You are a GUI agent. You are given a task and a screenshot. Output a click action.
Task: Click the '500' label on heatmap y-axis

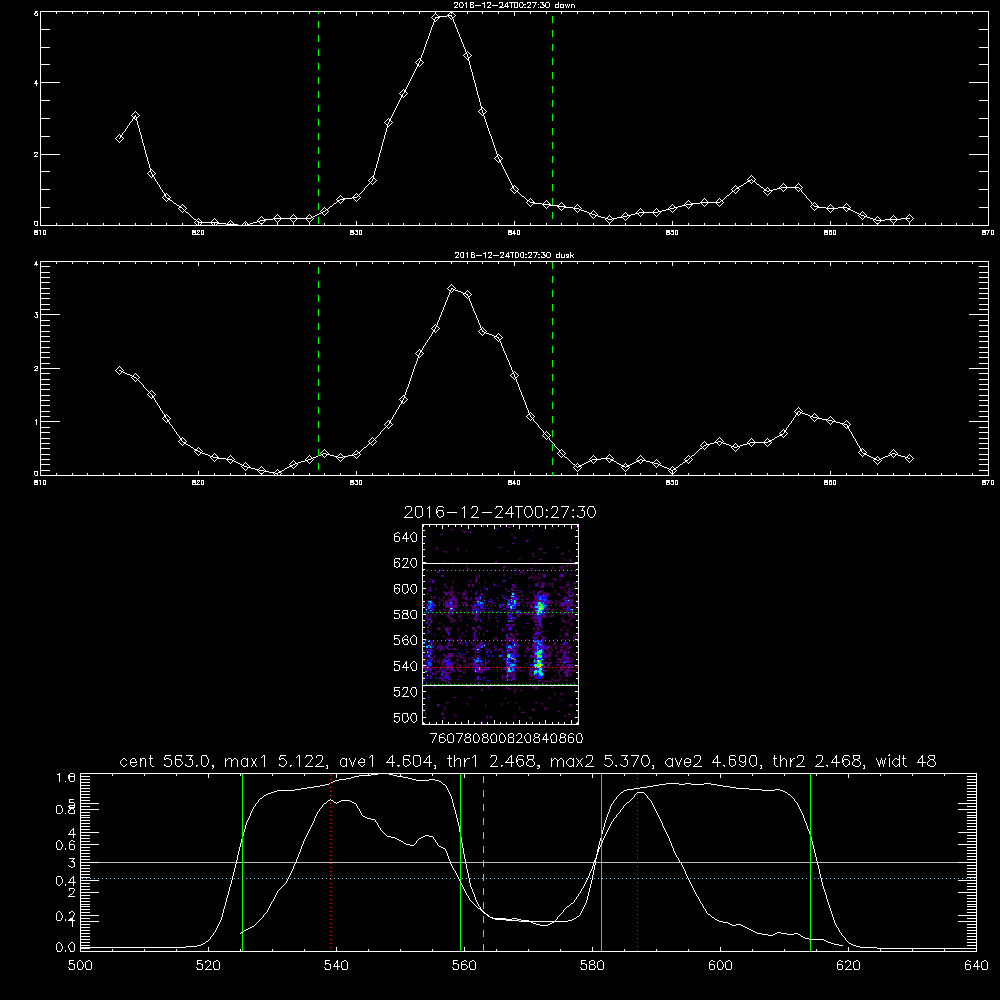[405, 718]
